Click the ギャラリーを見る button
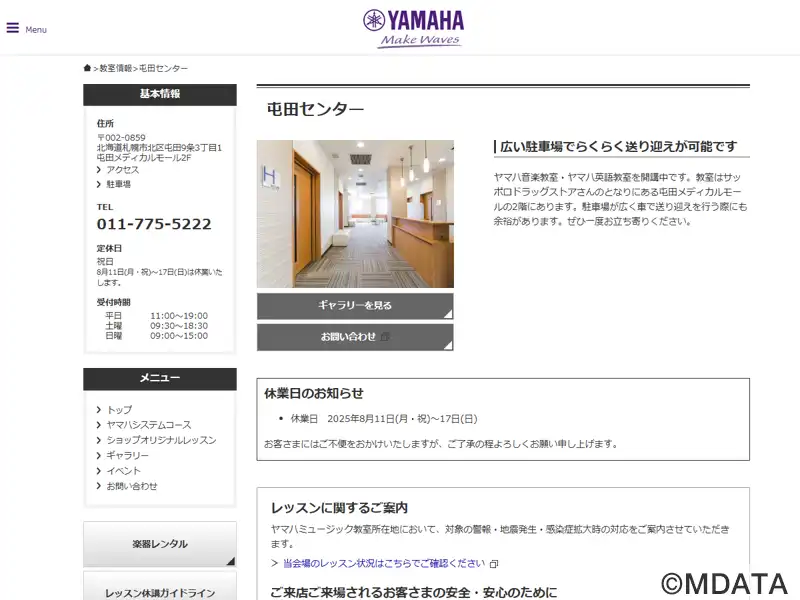The image size is (800, 600). point(355,306)
